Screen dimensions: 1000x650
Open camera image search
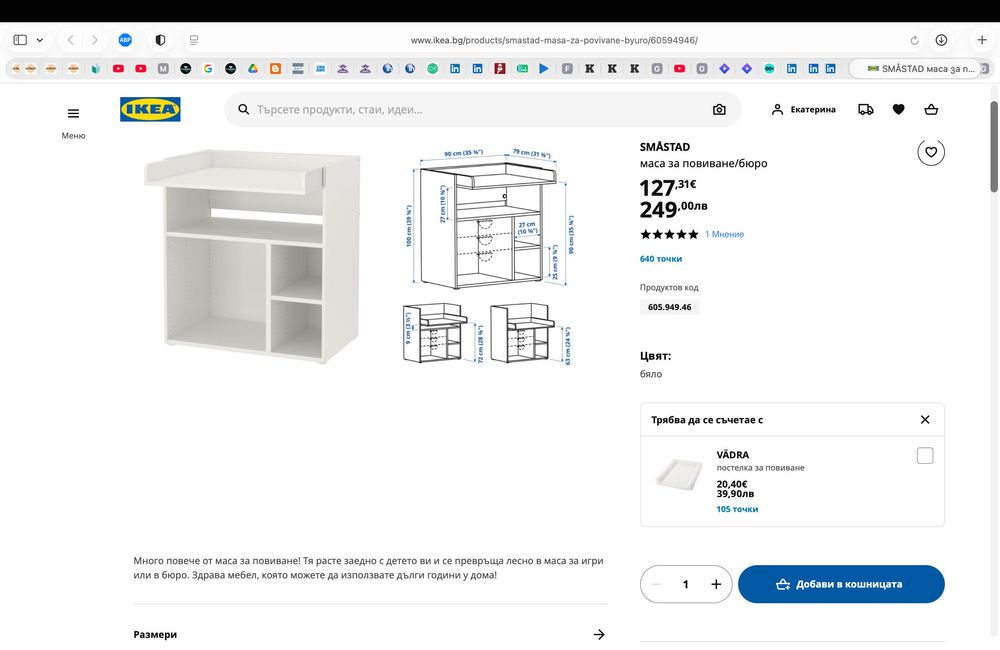click(719, 110)
